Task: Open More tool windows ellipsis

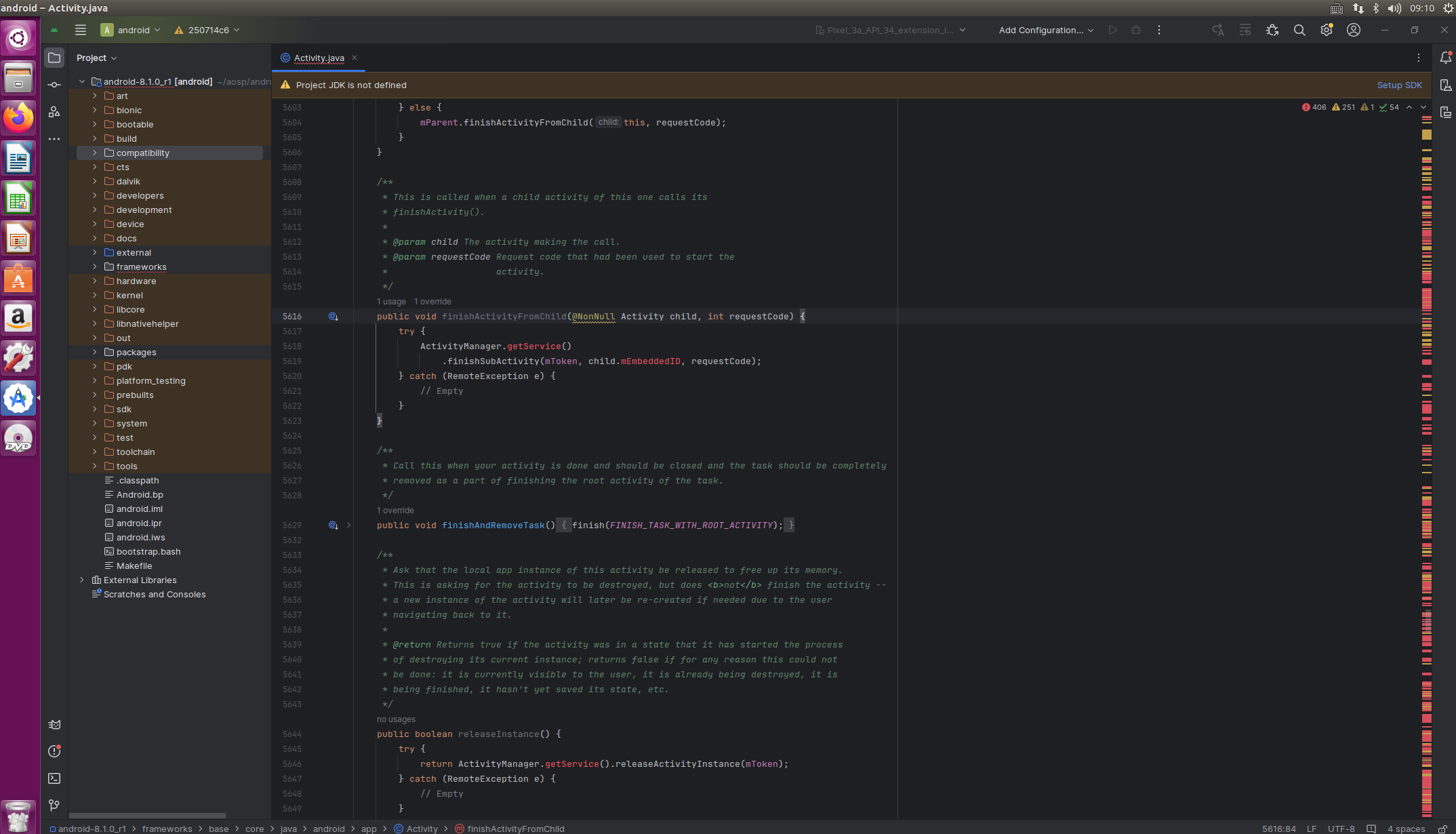Action: click(54, 139)
